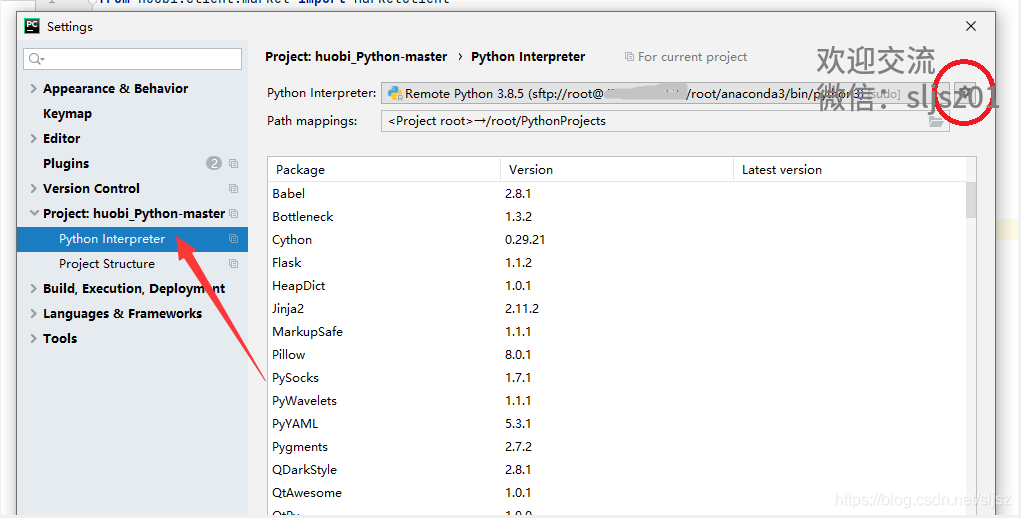Select Project Structure in settings tree
1021x518 pixels.
point(132,264)
